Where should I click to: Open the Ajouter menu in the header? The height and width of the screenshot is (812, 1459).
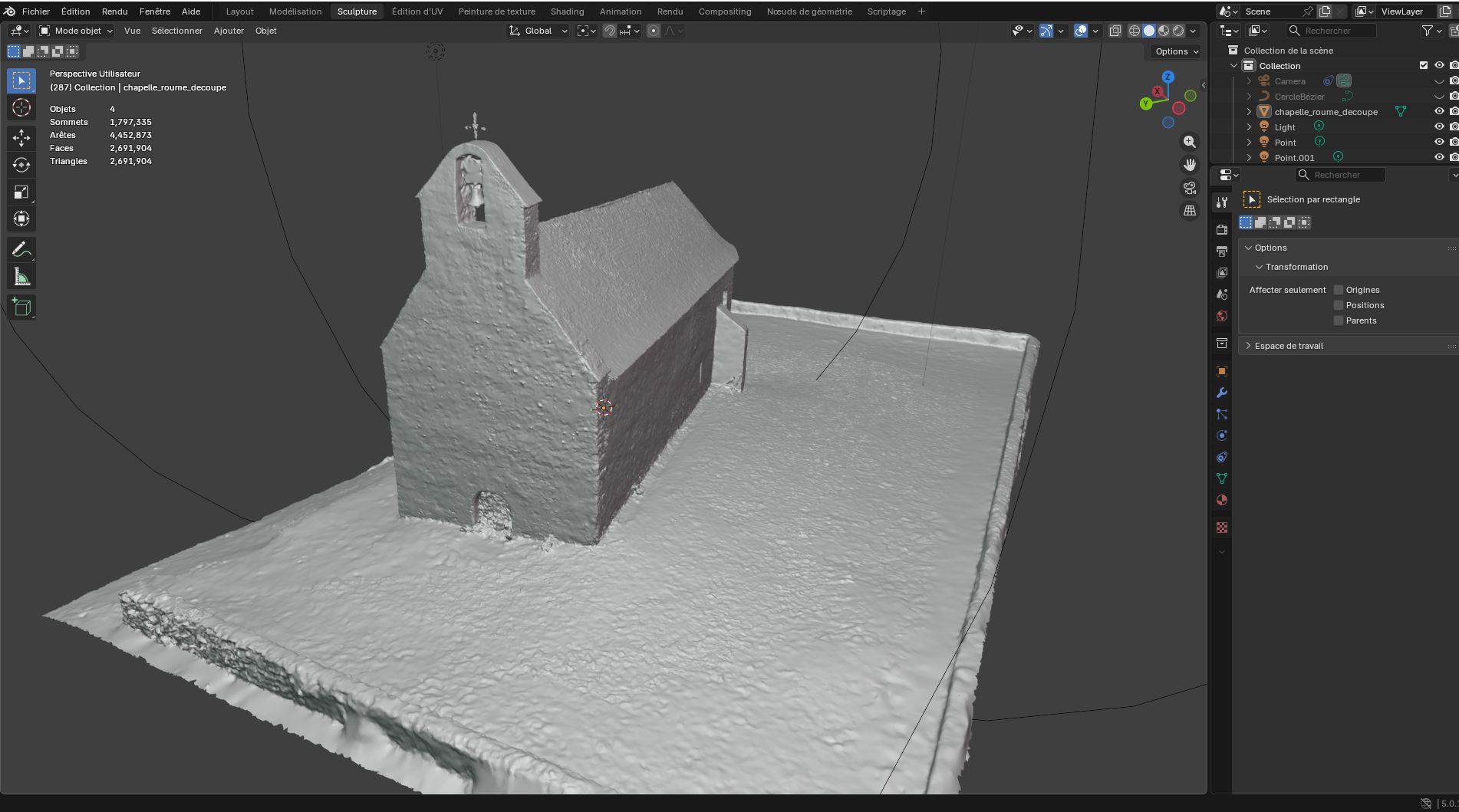[x=229, y=31]
